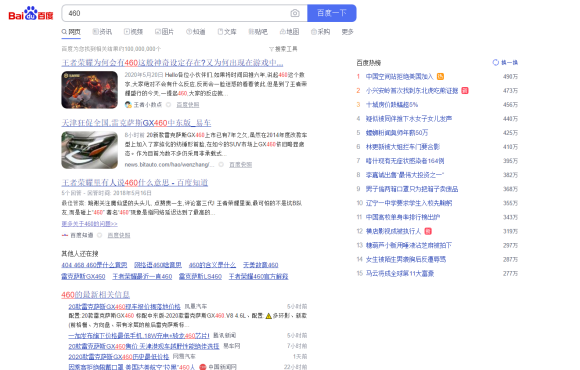Open the Lexus headlight thumbnail image
This screenshot has width=580, height=370.
(90, 150)
